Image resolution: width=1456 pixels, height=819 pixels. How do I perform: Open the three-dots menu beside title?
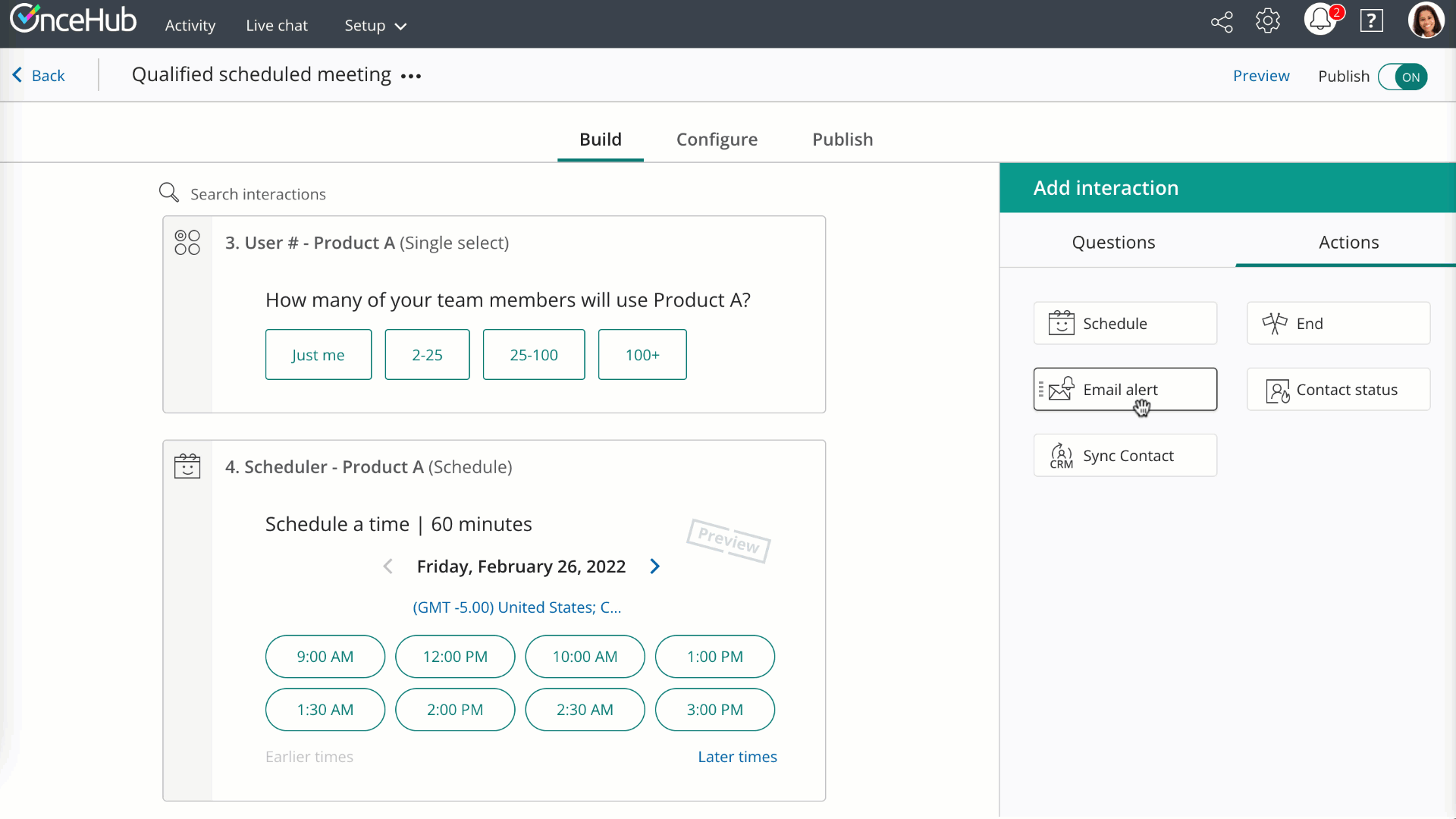tap(411, 77)
